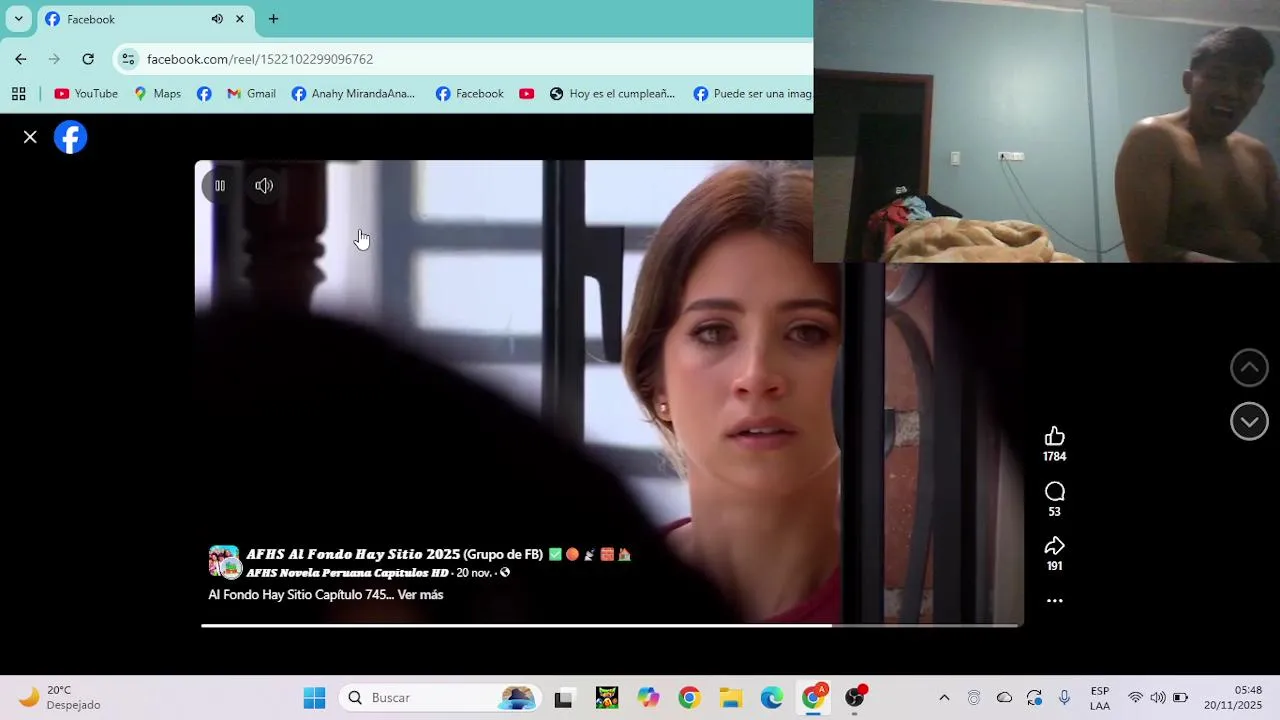Open volume control tray icon
The image size is (1280, 720).
pos(1158,698)
